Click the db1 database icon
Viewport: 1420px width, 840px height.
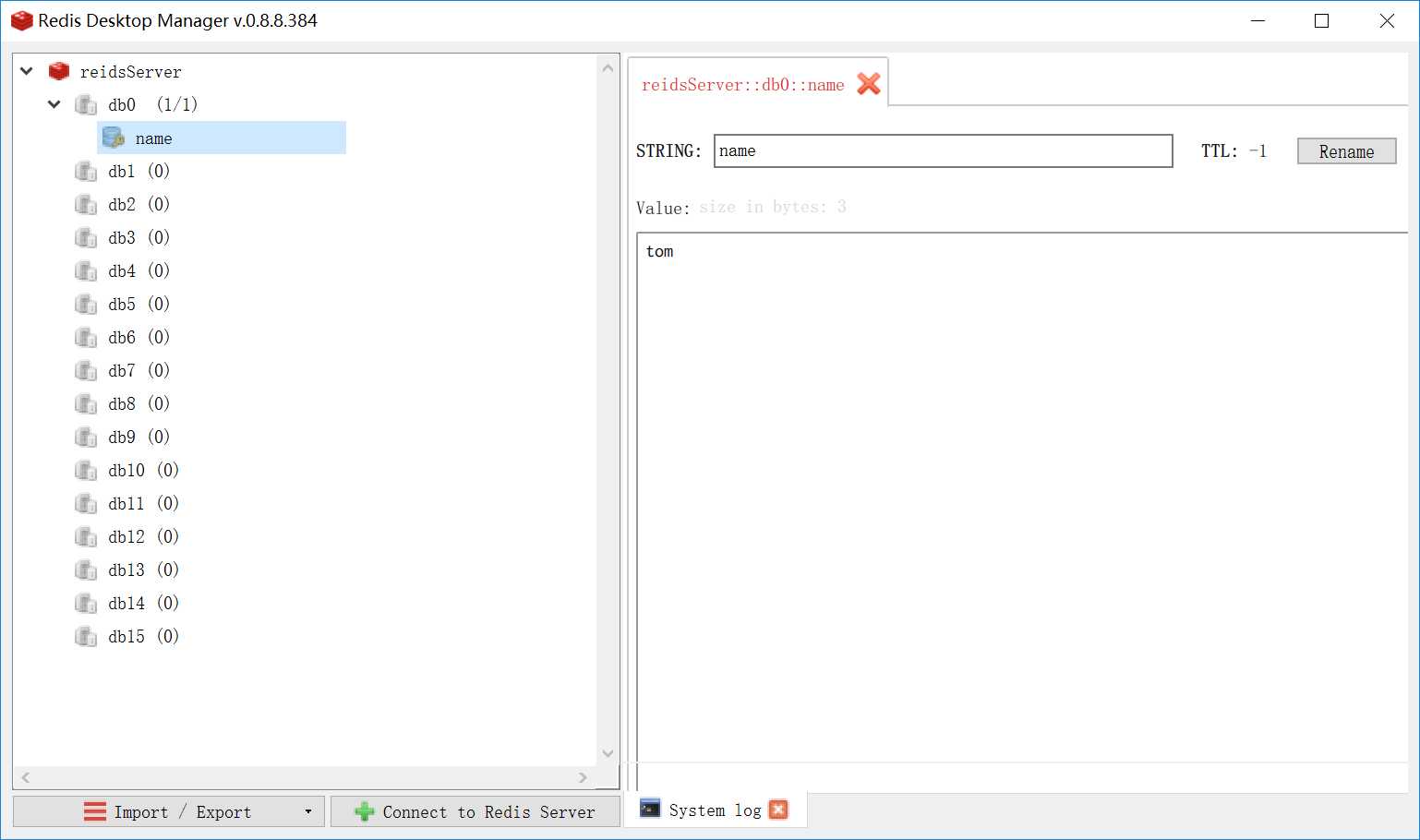86,171
